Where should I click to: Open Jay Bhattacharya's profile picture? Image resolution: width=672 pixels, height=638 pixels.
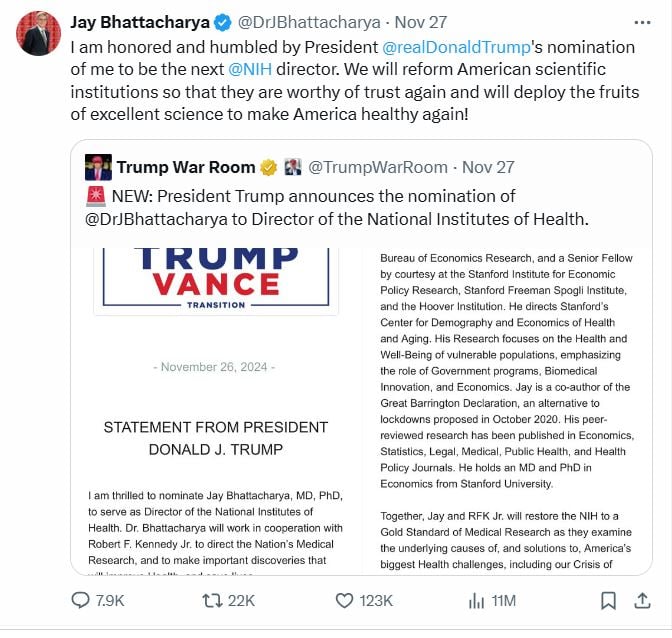38,35
